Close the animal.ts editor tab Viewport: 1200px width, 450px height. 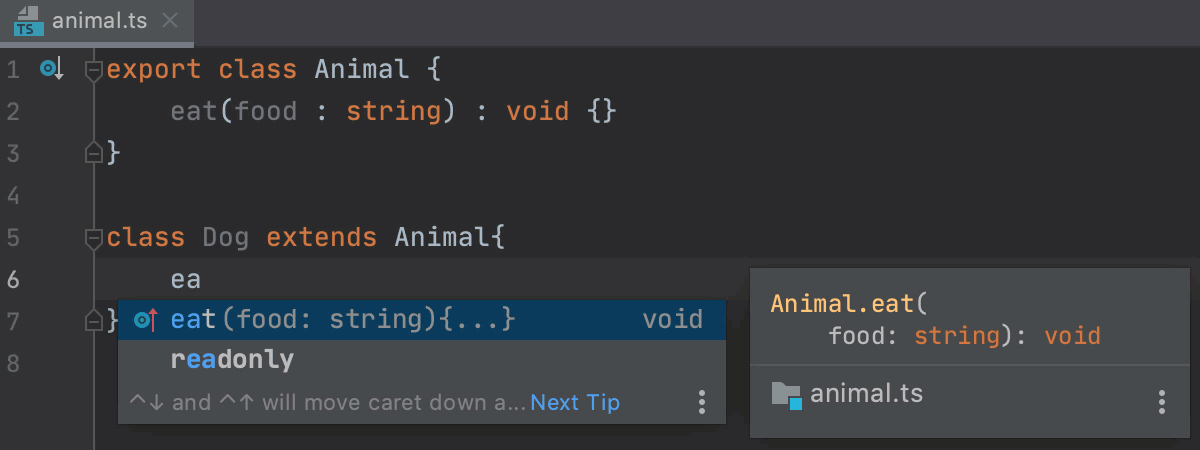tap(170, 20)
